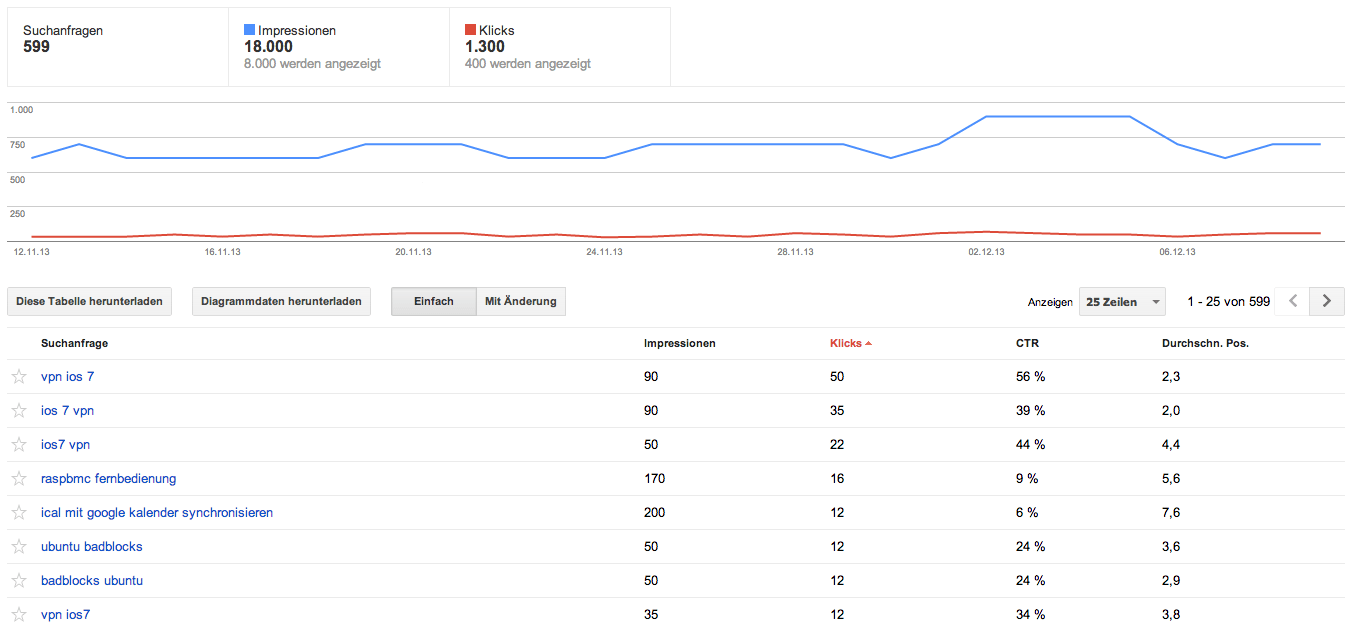Go to previous page of results

tap(1293, 301)
